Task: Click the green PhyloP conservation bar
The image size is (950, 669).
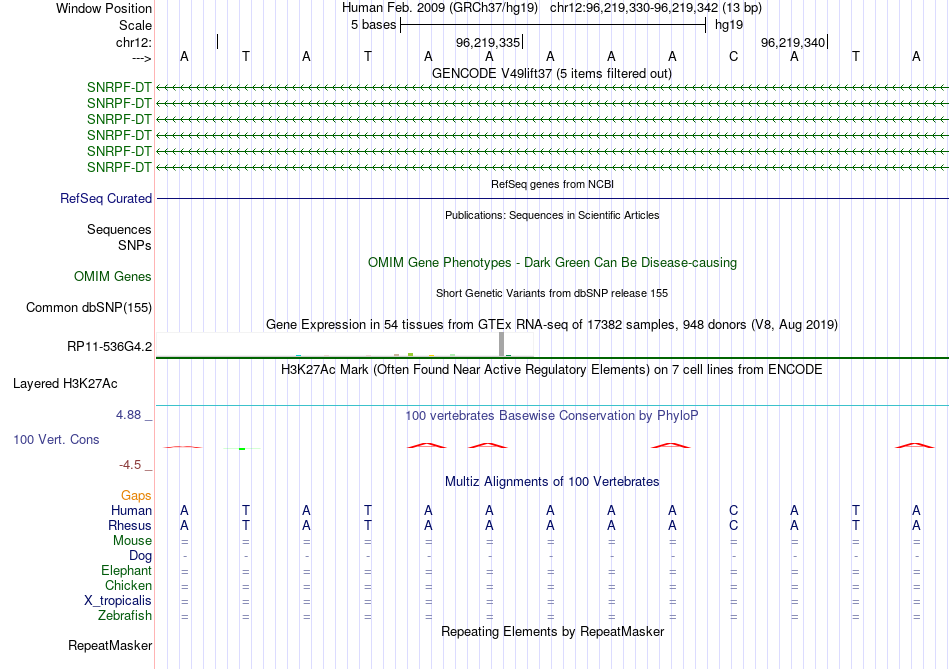Action: 242,448
